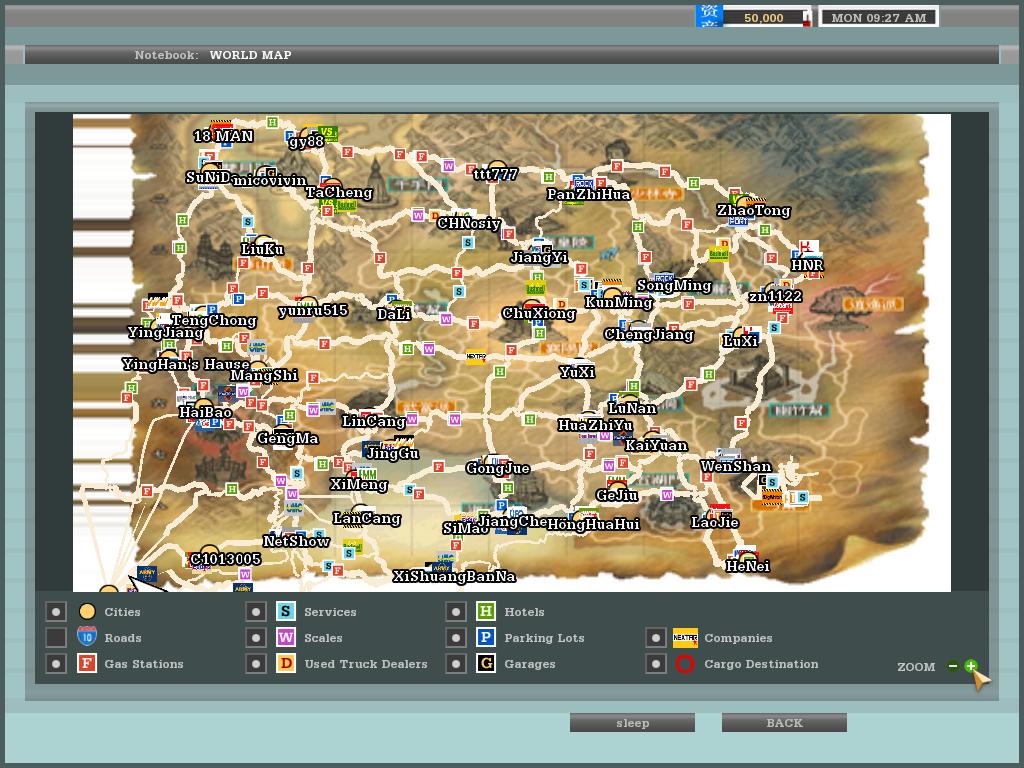Toggle the Hotels visibility checkbox
Viewport: 1024px width, 768px height.
pyautogui.click(x=456, y=612)
